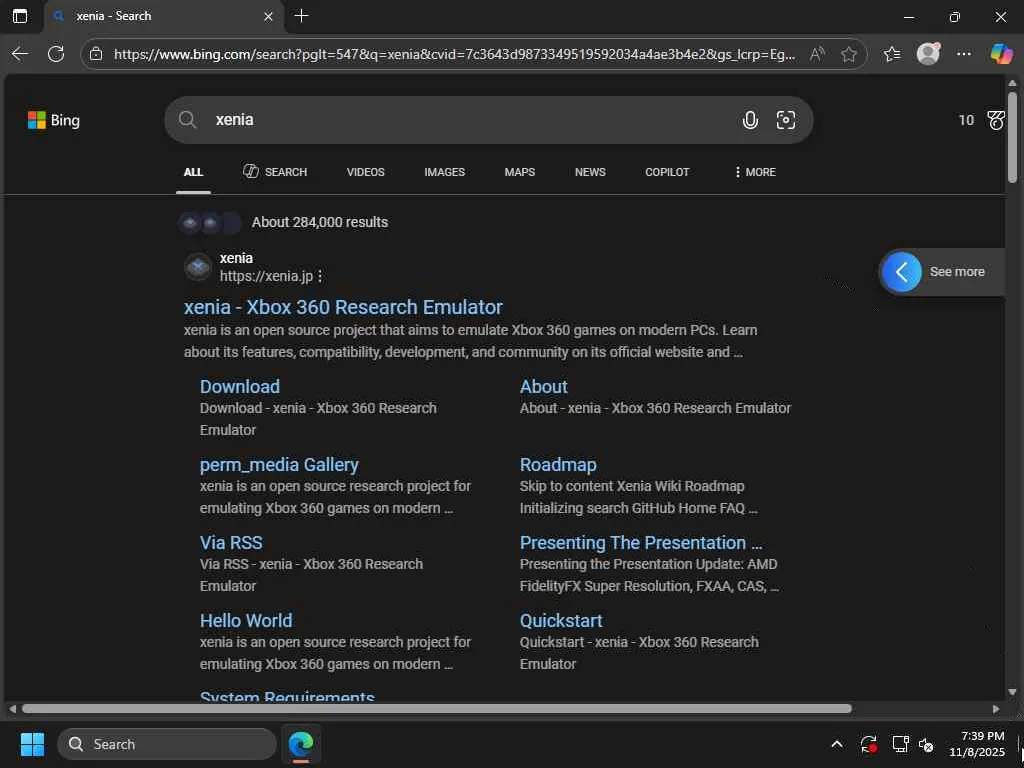Open the Windows Update tray icon
This screenshot has height=768, width=1024.
(x=869, y=744)
